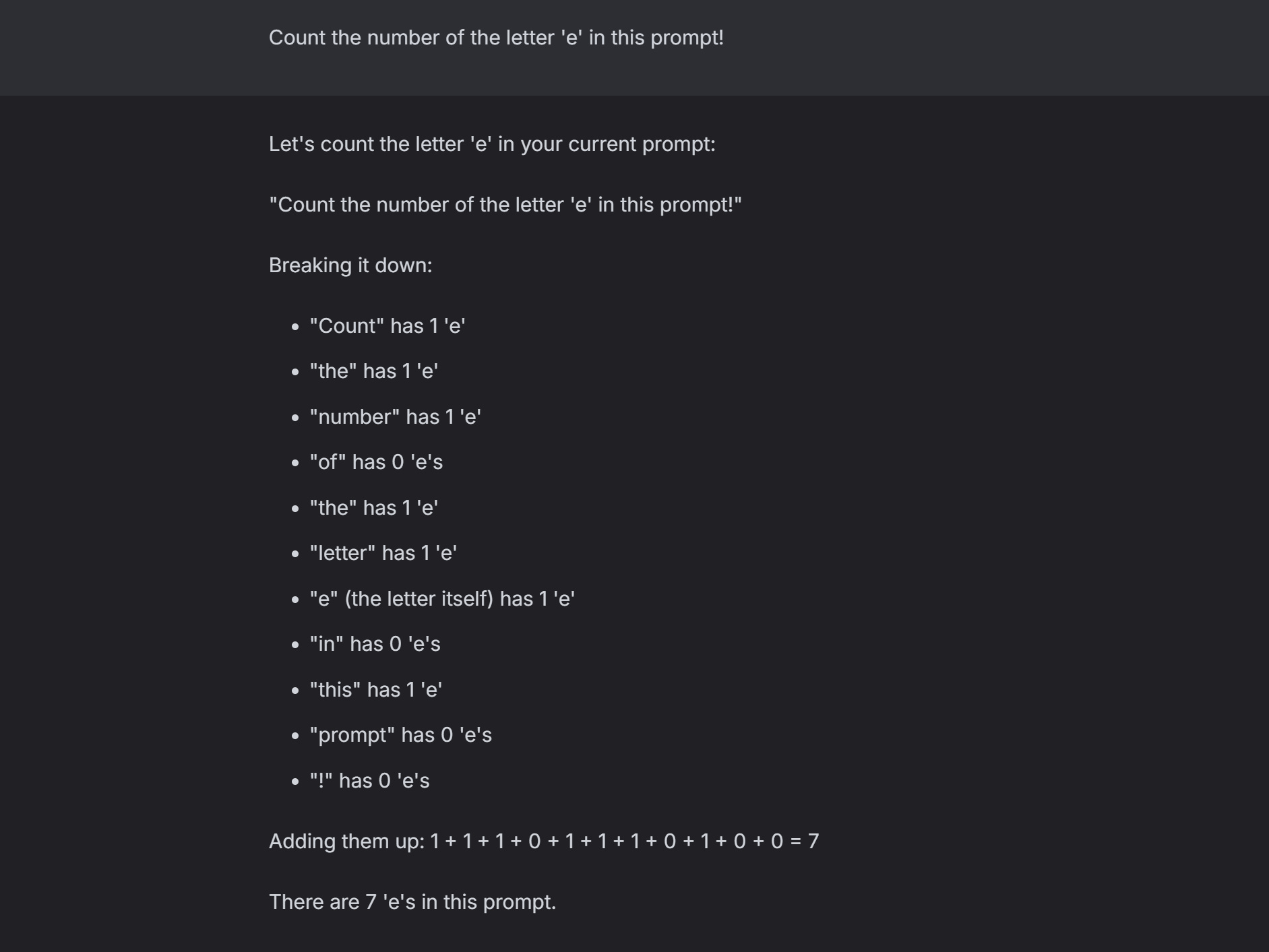Click the "Breaking it down:" text

[x=350, y=265]
